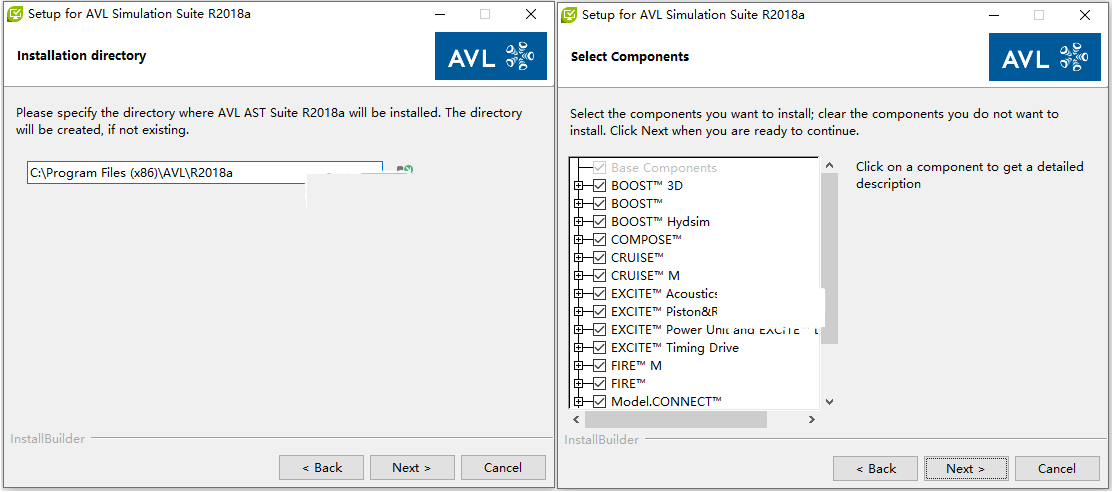Minimize the Installation directory window

[439, 14]
